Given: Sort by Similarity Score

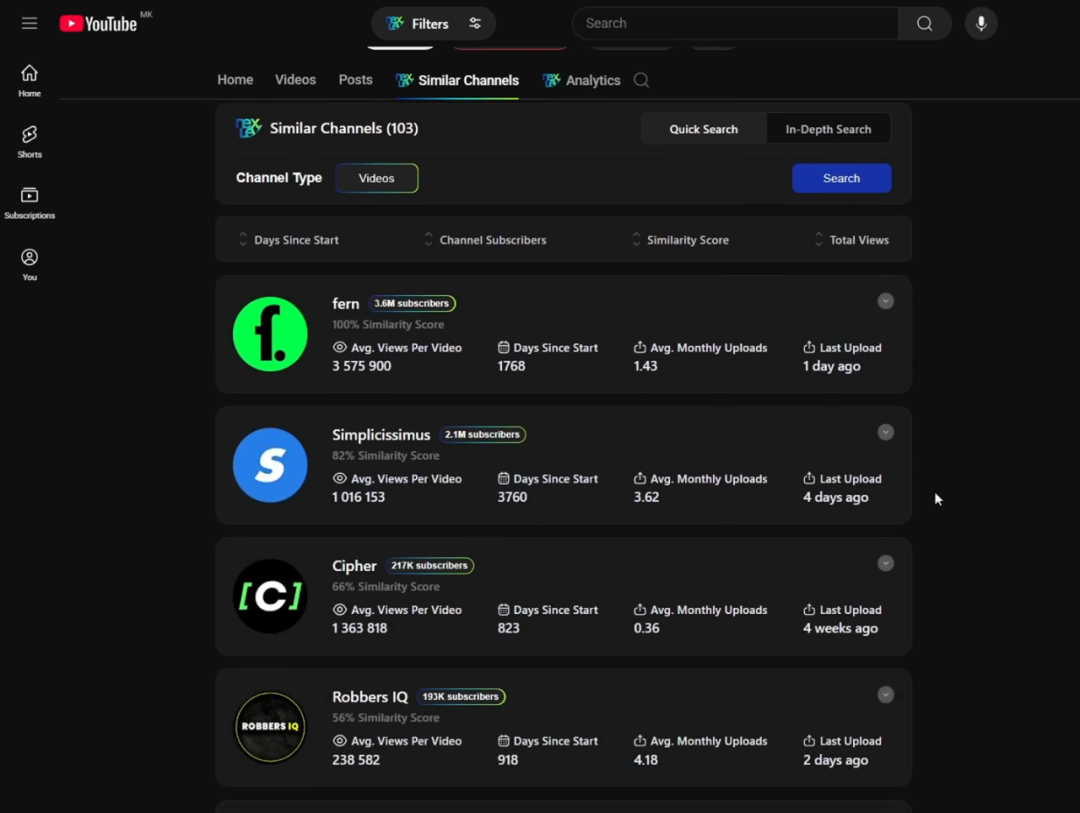Looking at the screenshot, I should coord(680,240).
